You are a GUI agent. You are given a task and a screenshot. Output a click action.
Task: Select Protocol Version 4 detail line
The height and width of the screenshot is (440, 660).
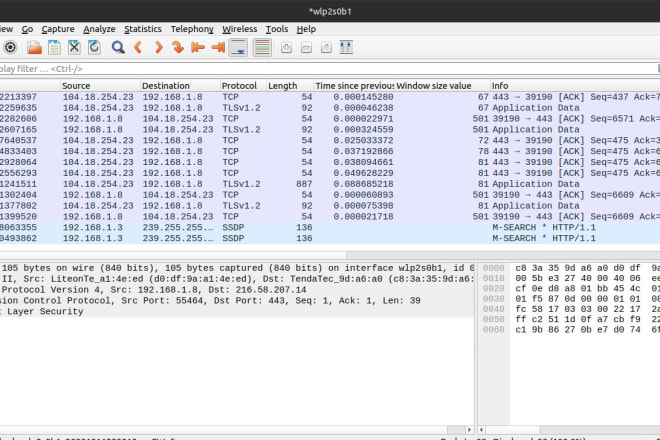click(237, 290)
